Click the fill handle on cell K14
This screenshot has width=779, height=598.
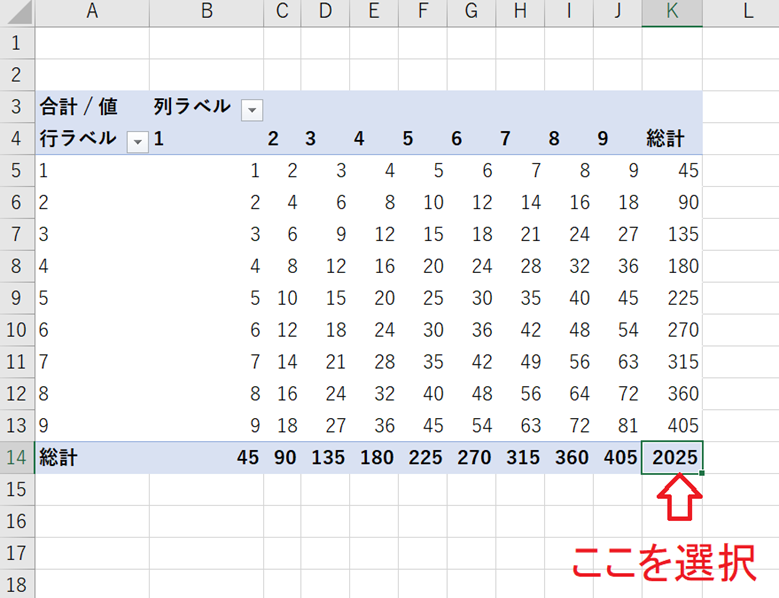click(x=702, y=474)
